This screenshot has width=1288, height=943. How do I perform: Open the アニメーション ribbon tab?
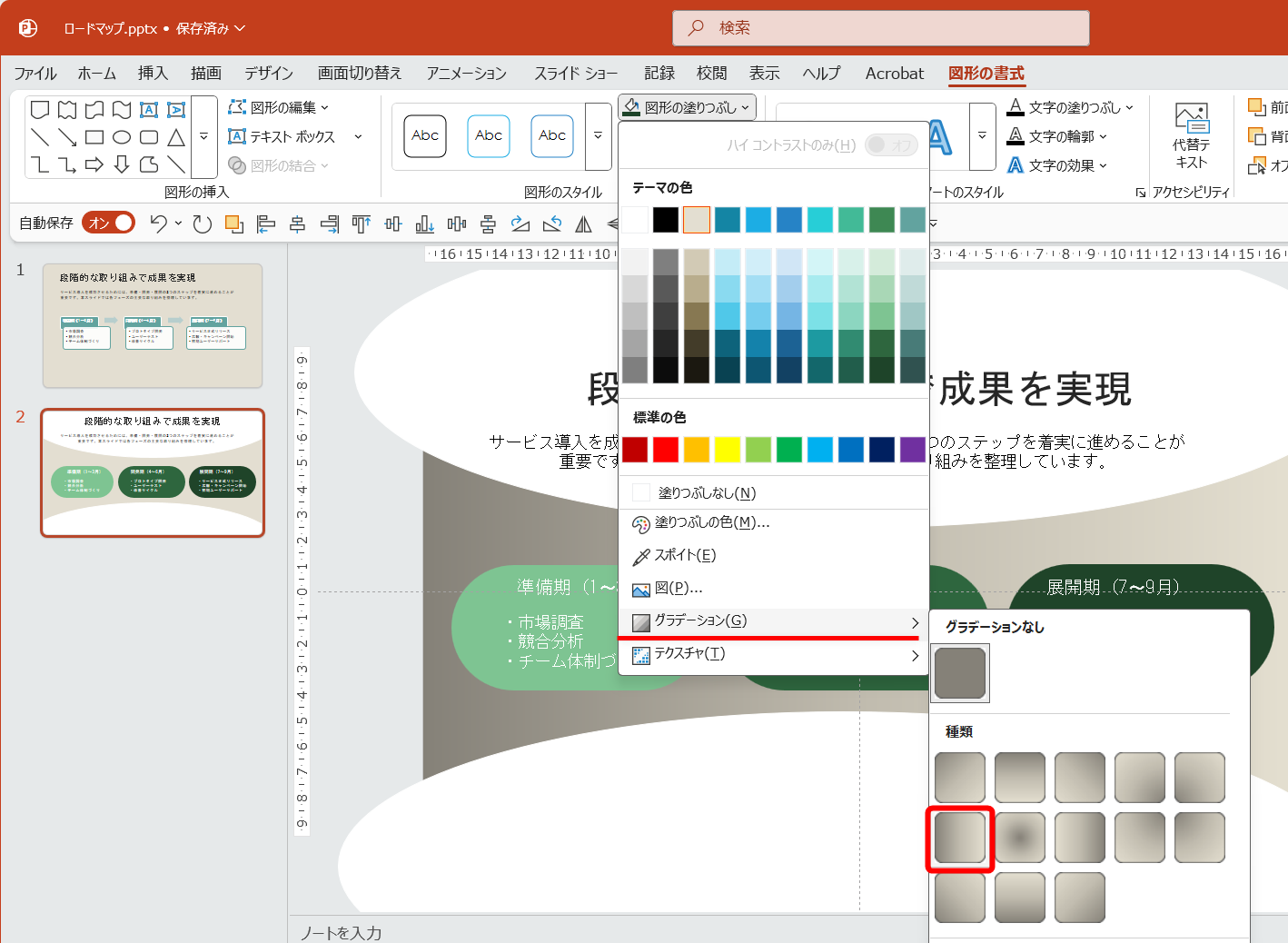click(465, 73)
